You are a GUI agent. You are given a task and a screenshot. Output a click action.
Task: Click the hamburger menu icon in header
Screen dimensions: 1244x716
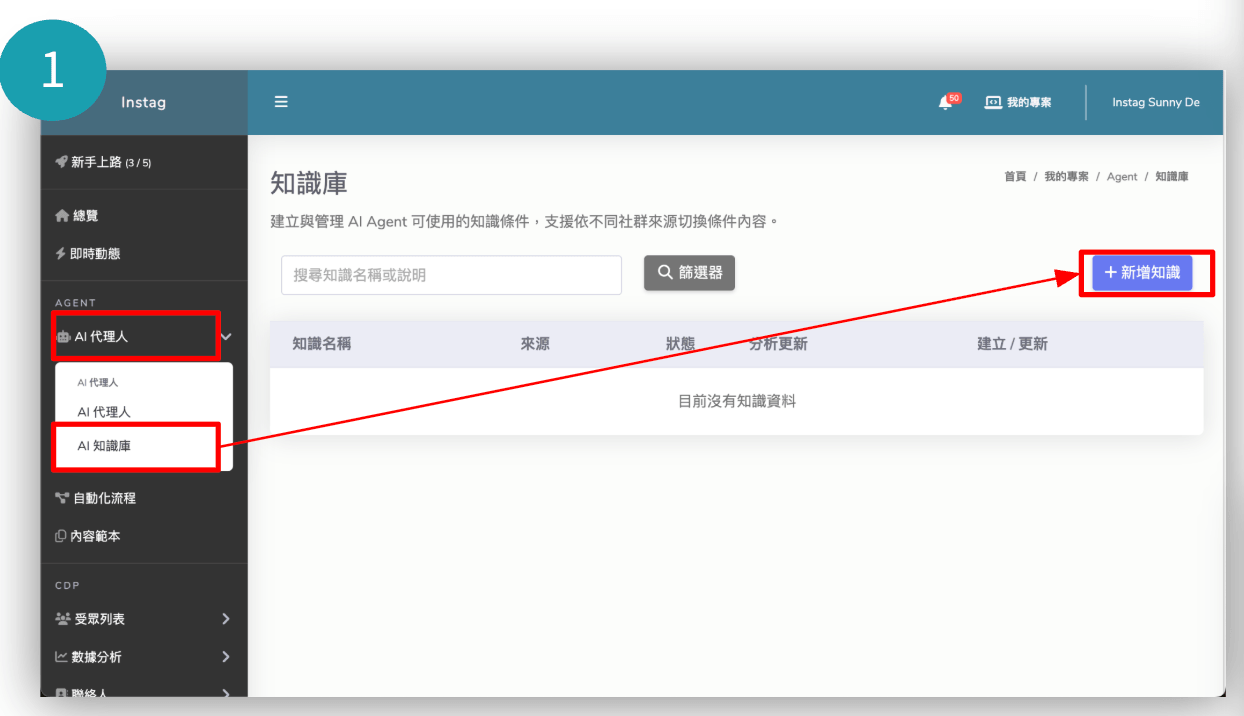[281, 102]
